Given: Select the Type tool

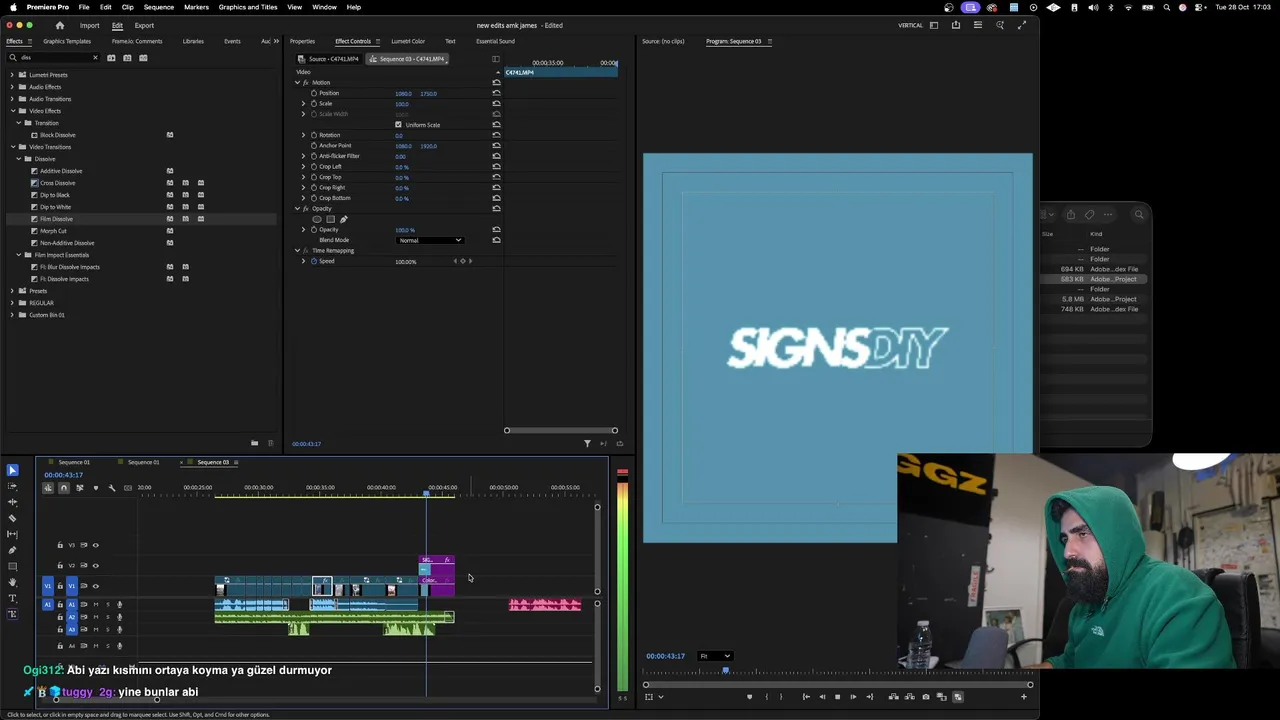Looking at the screenshot, I should click(12, 598).
